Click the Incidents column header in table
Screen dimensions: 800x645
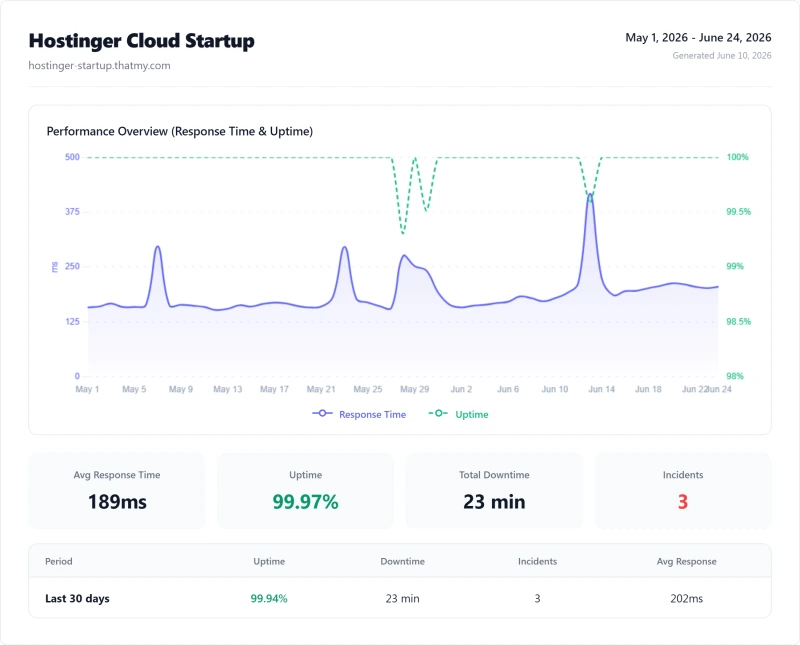[x=537, y=561]
